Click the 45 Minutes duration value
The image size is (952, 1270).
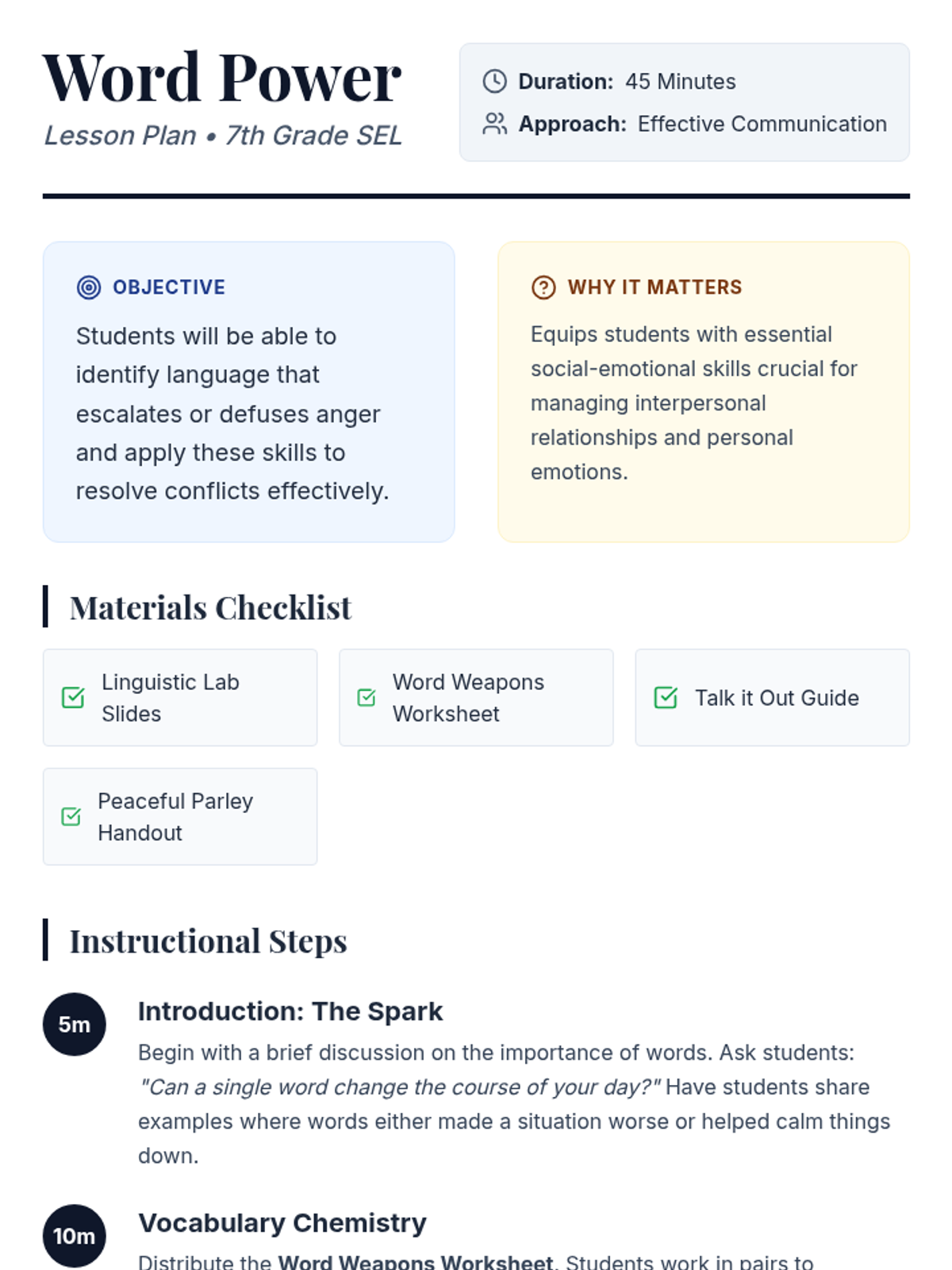(x=680, y=82)
